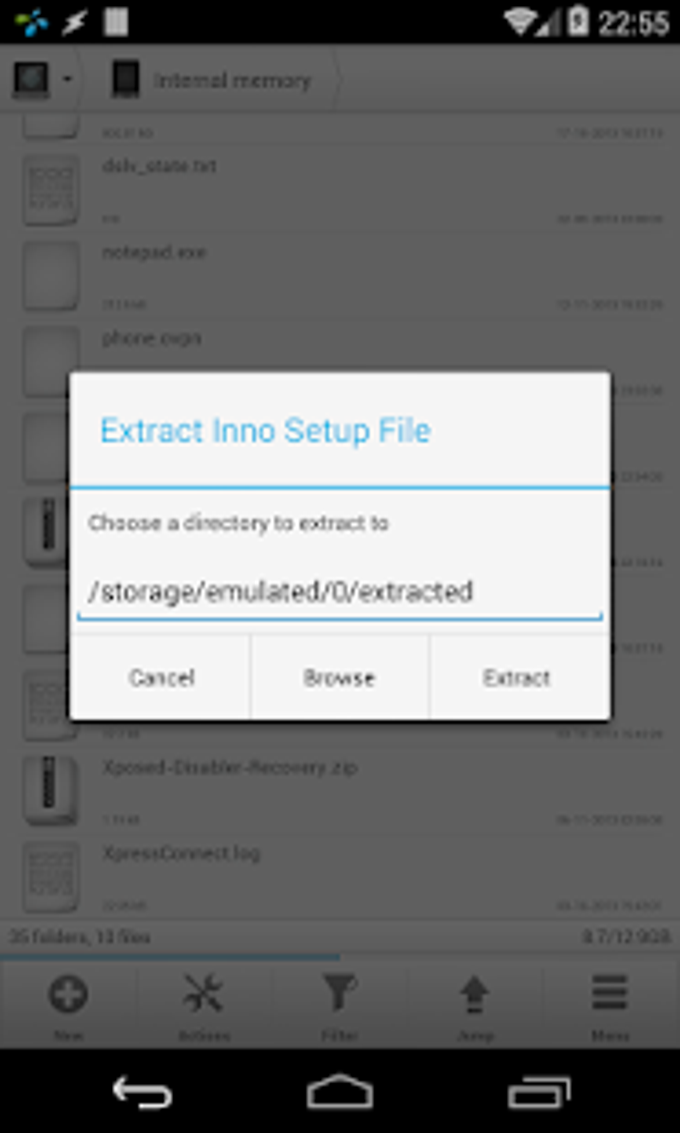
Task: Tap the Android Home navigation button
Action: (340, 1092)
